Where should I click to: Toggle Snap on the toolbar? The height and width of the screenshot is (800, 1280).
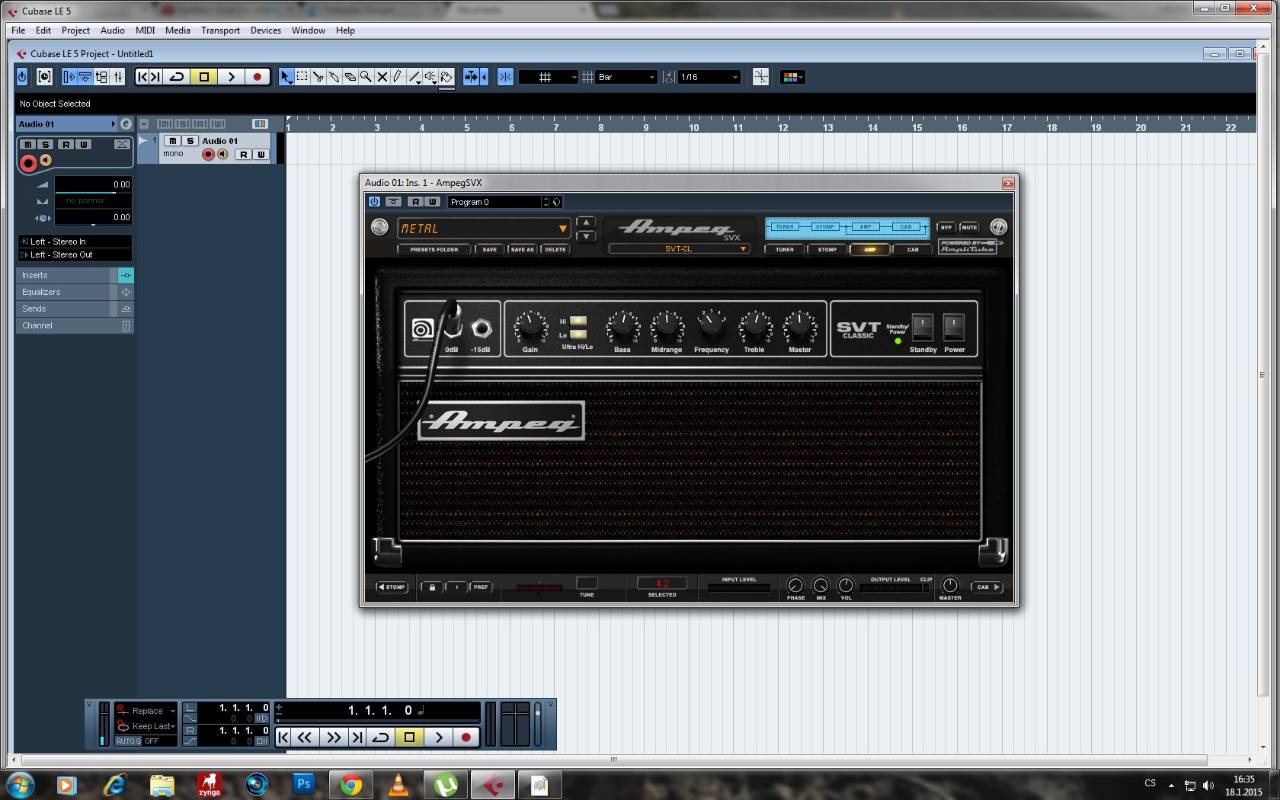505,77
